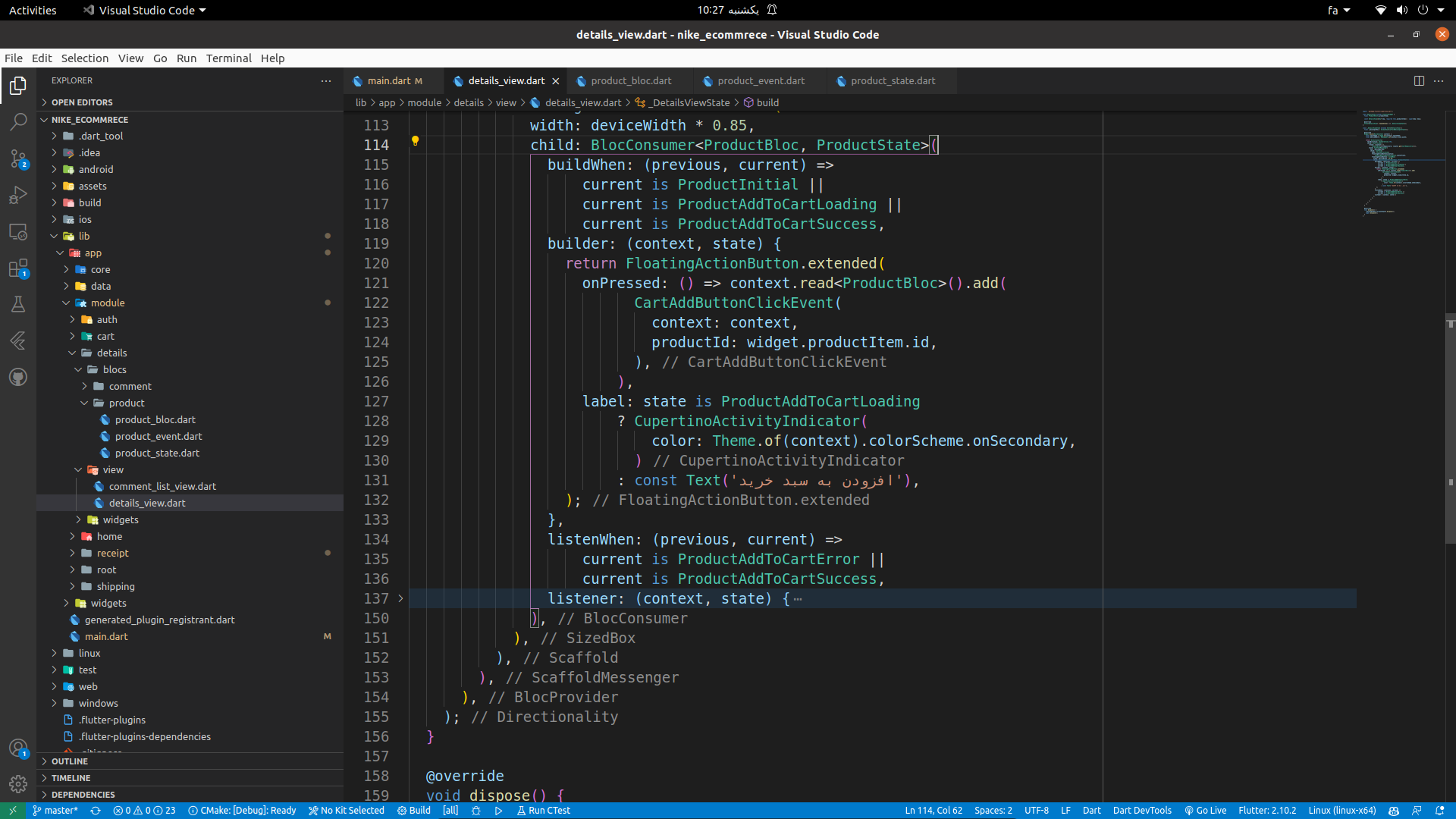Open editor More Actions ellipsis
This screenshot has height=819, width=1456.
pos(1439,80)
